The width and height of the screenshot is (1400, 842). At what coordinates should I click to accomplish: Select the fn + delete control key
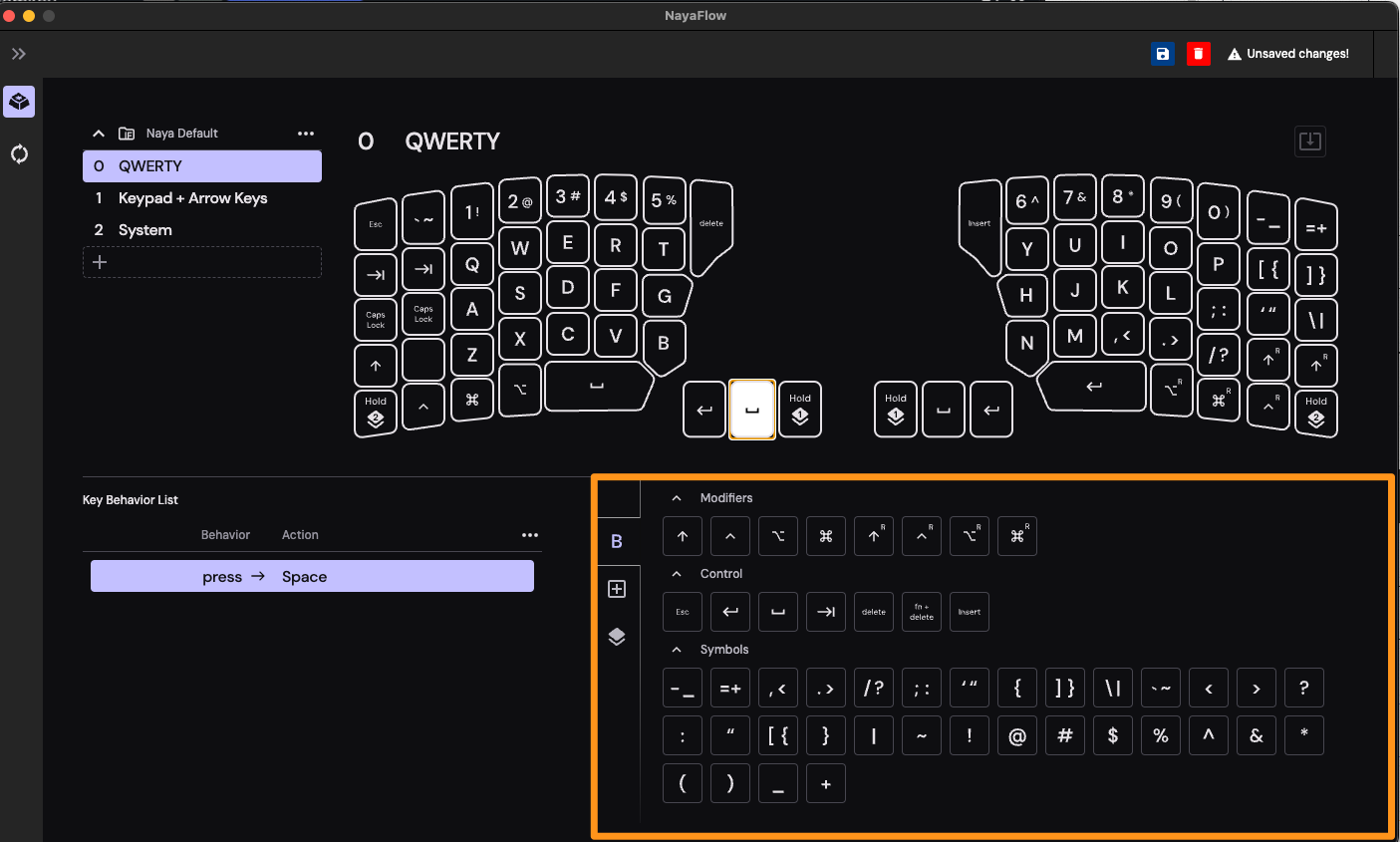[922, 612]
